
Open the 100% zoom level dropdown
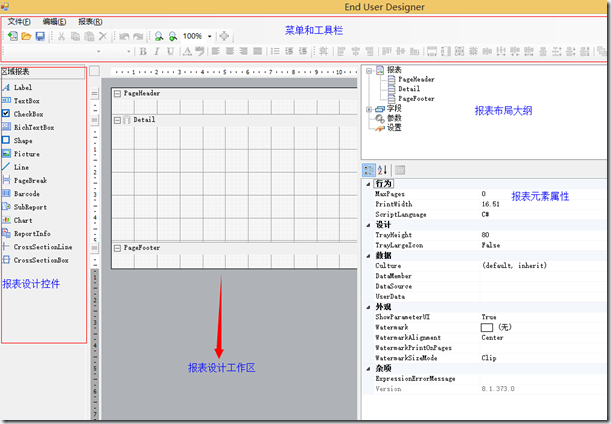[210, 36]
